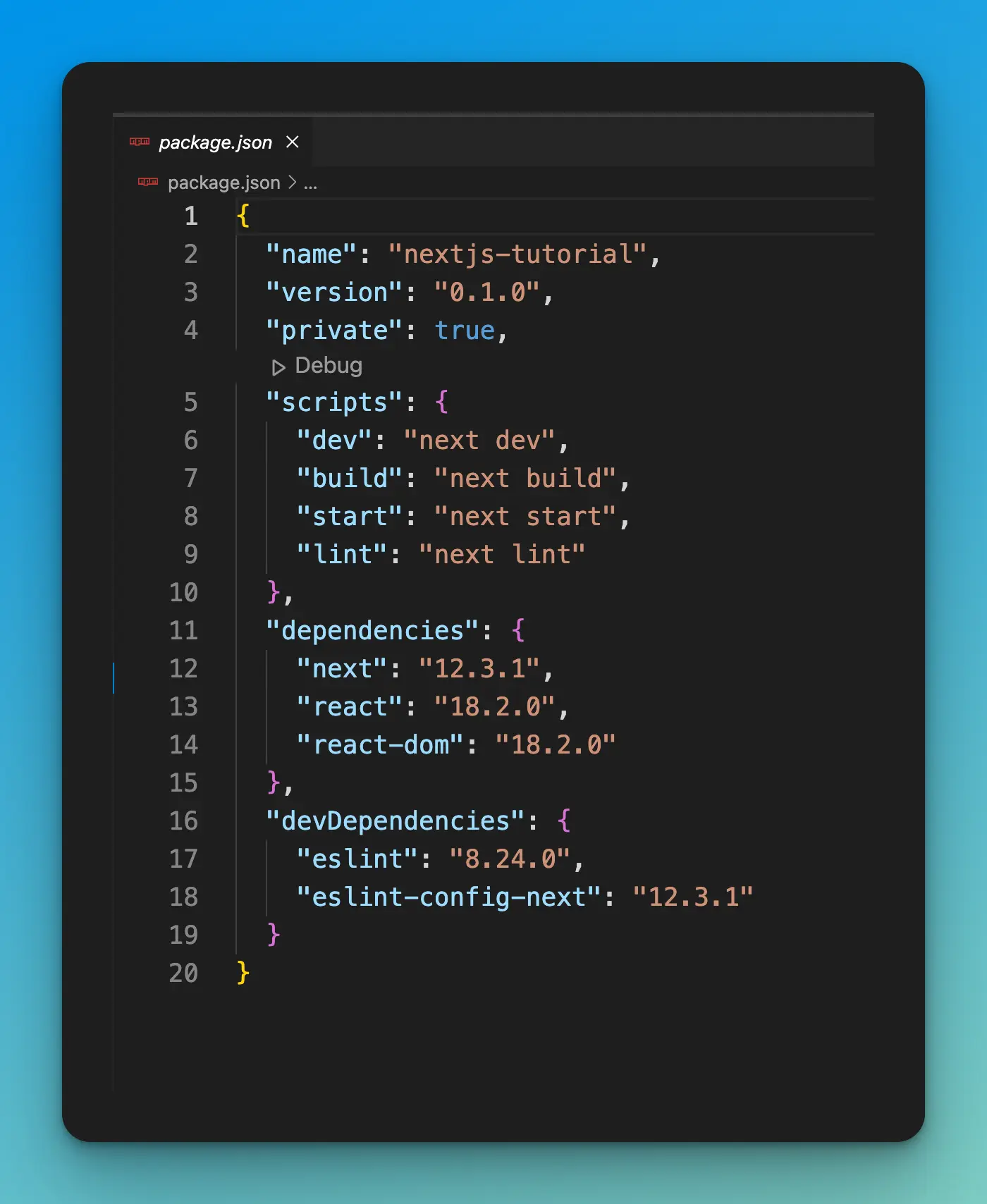Click the npm icon in the package.json tab
Viewport: 987px width, 1204px height.
pos(139,142)
